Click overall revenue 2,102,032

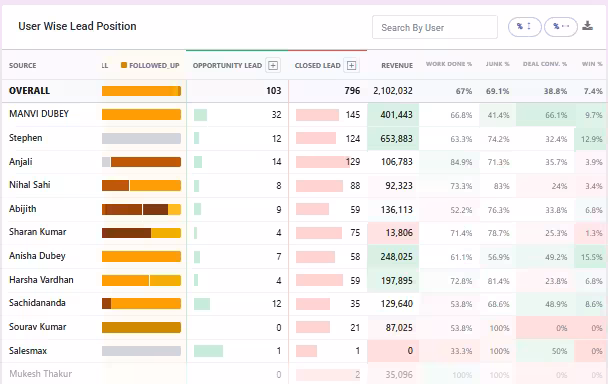tap(393, 91)
